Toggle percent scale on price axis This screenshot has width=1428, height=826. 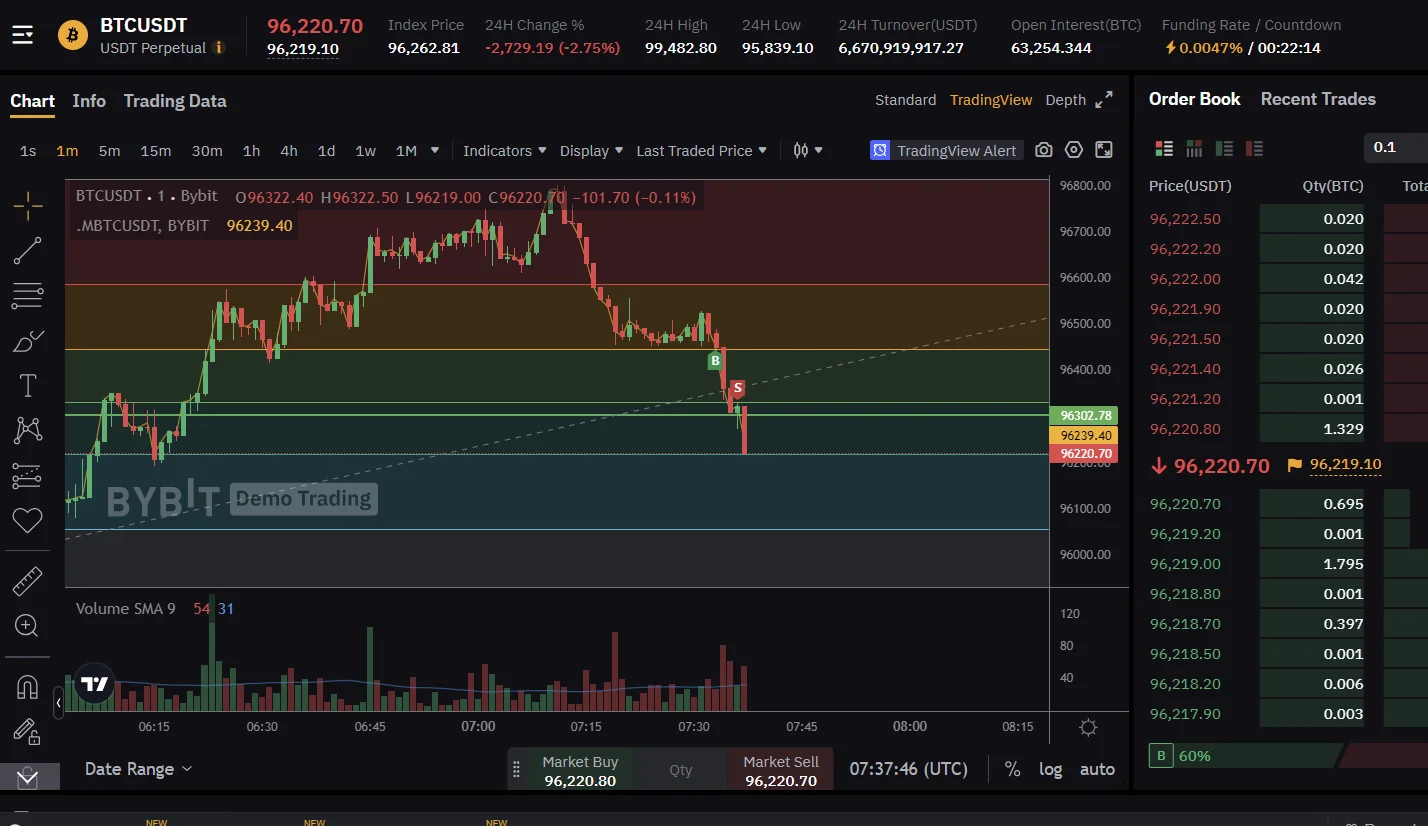(1013, 769)
